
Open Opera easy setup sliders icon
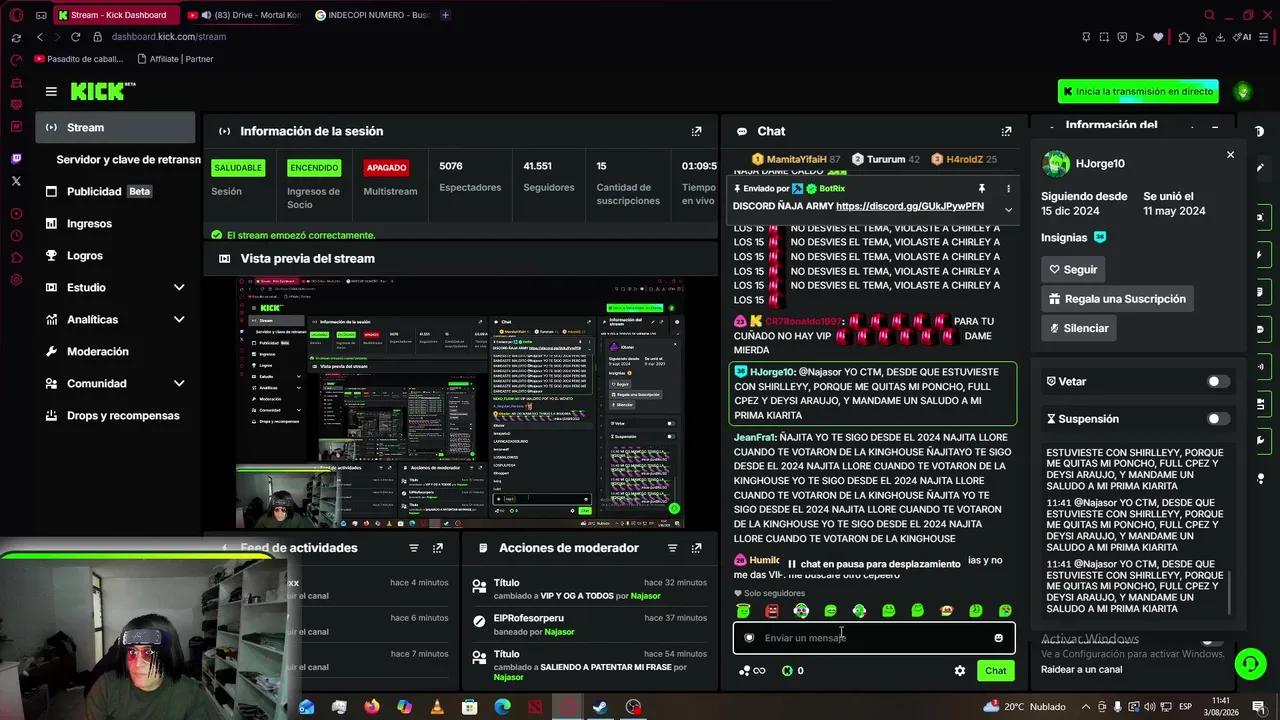pyautogui.click(x=1265, y=37)
